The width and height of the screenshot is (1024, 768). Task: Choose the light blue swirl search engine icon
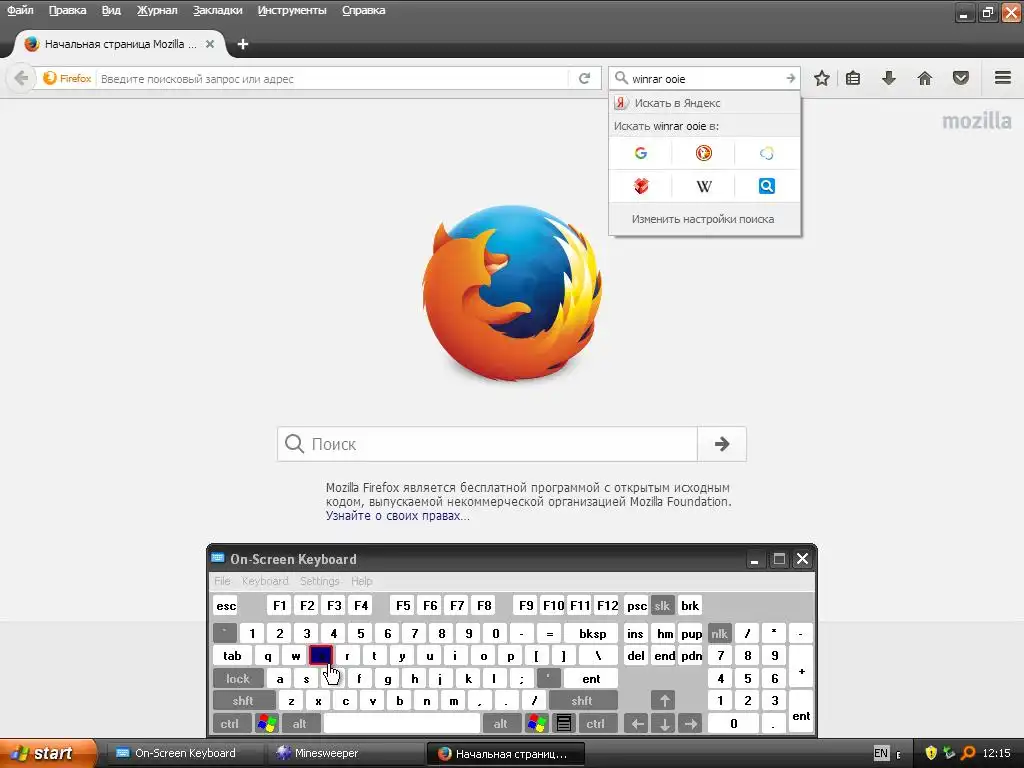[767, 153]
